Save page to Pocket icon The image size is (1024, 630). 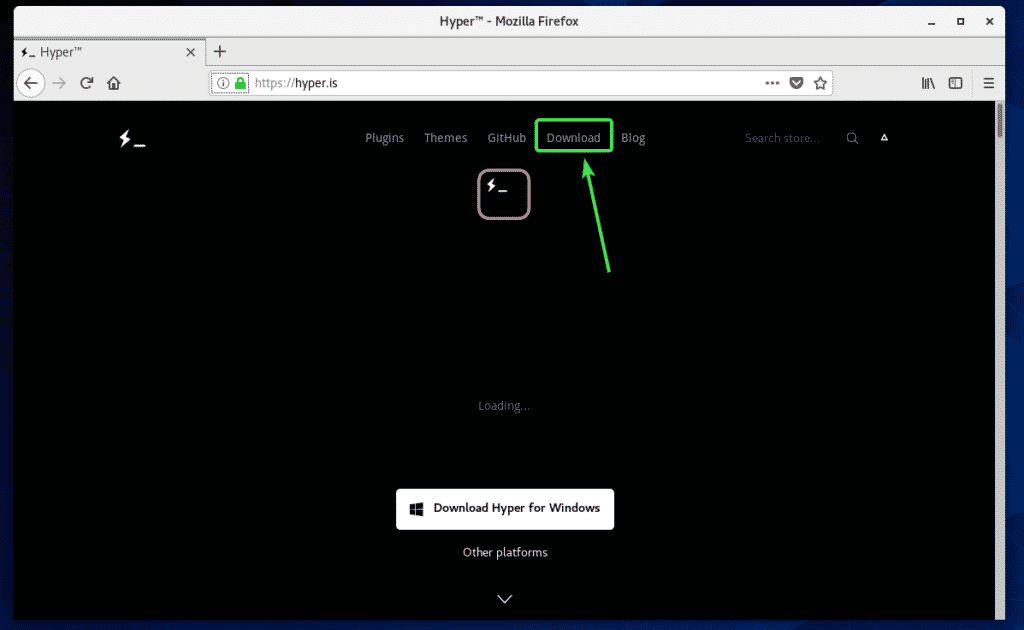click(x=796, y=83)
